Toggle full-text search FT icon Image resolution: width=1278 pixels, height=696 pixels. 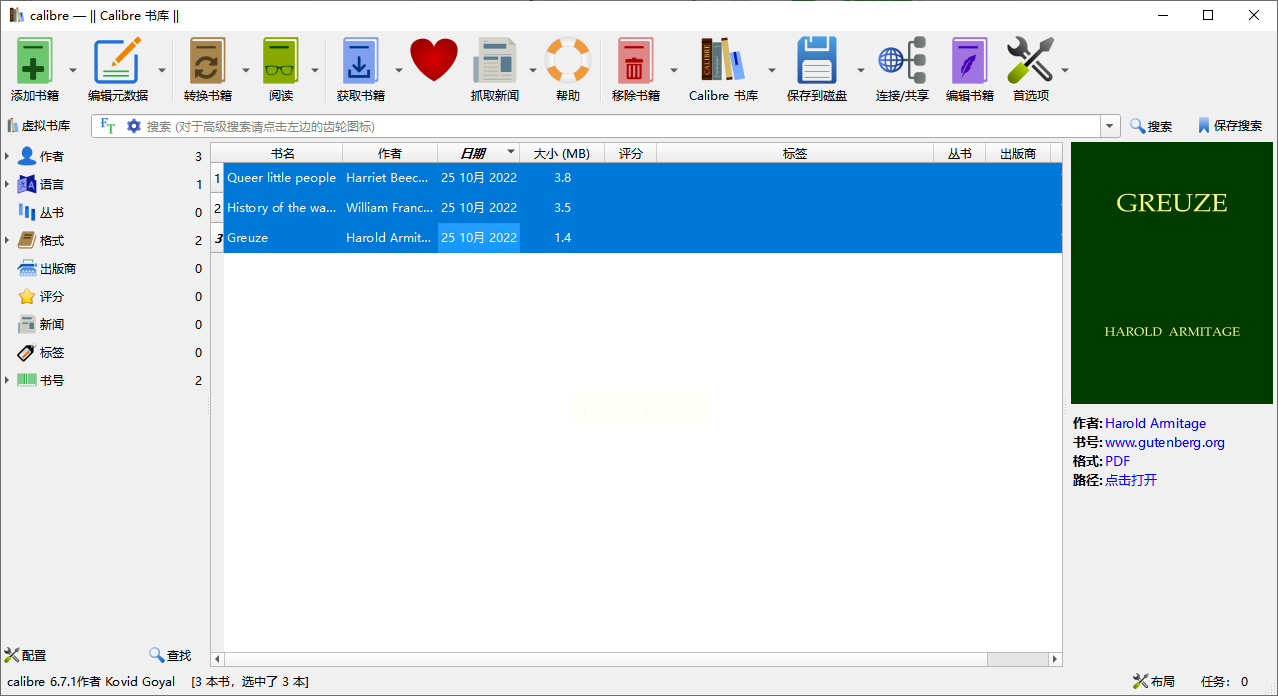(108, 126)
